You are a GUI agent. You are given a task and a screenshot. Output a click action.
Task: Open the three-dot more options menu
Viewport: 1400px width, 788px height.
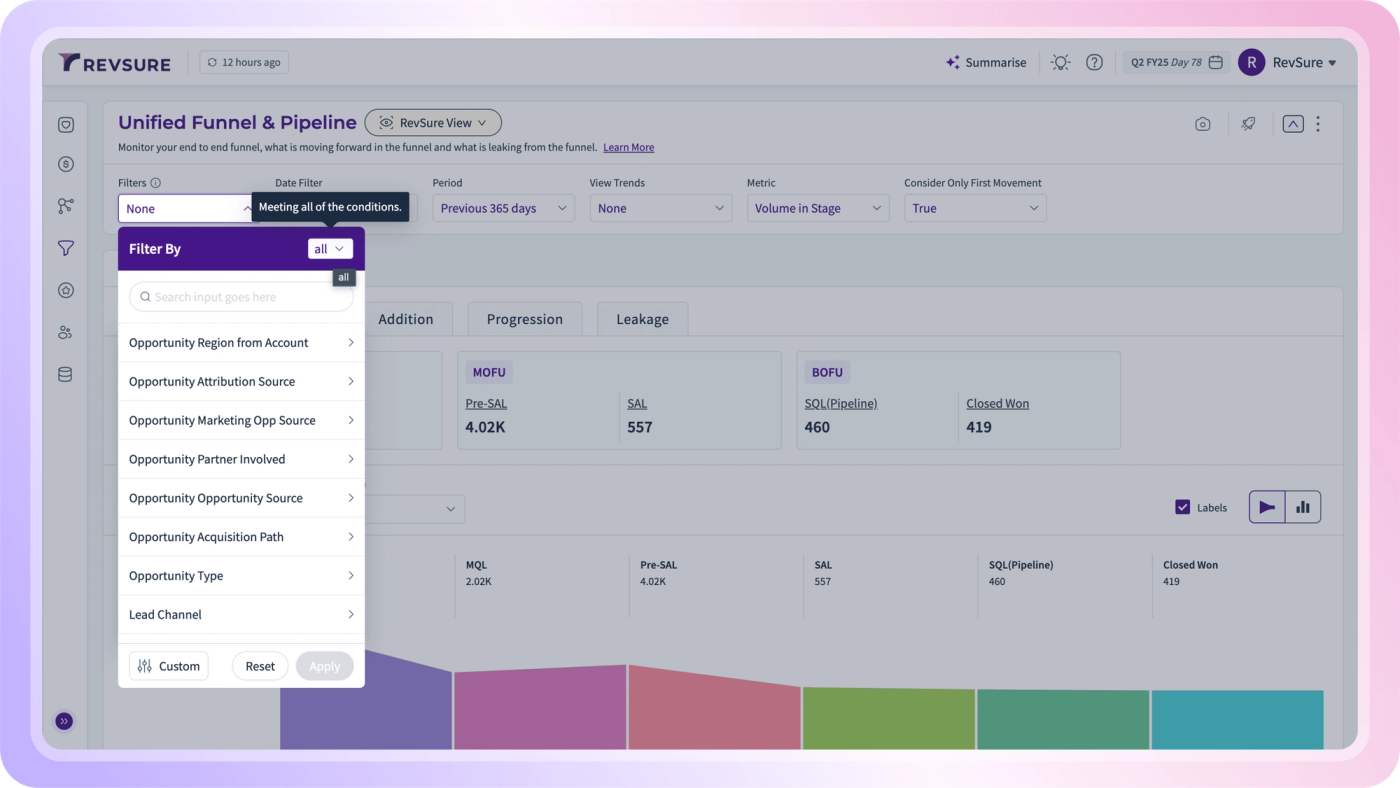pos(1318,124)
